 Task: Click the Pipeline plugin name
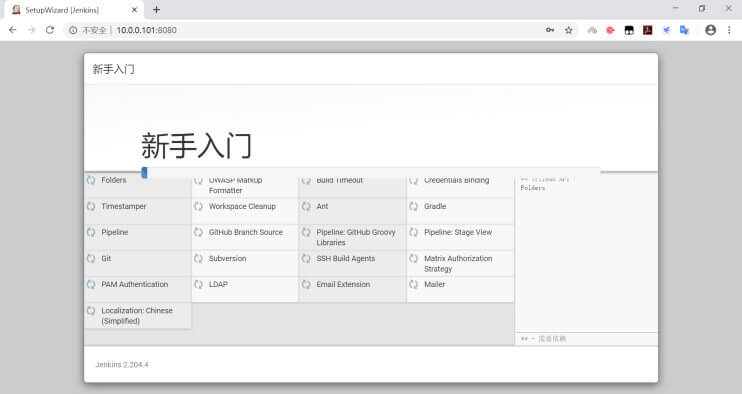[115, 232]
